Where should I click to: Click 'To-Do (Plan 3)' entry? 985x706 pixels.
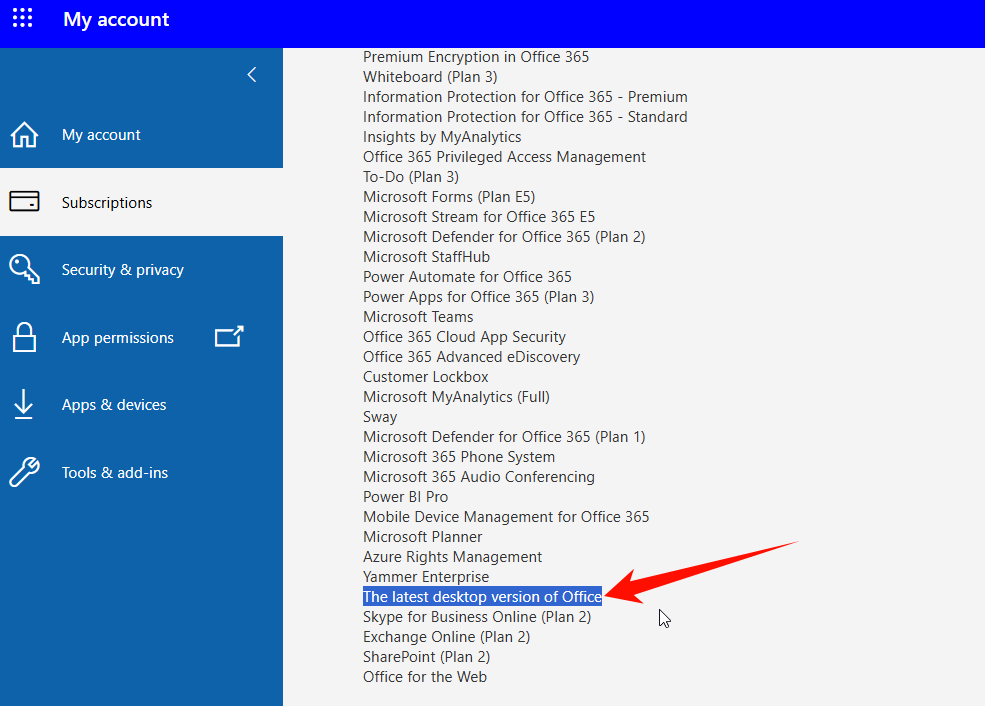tap(411, 177)
